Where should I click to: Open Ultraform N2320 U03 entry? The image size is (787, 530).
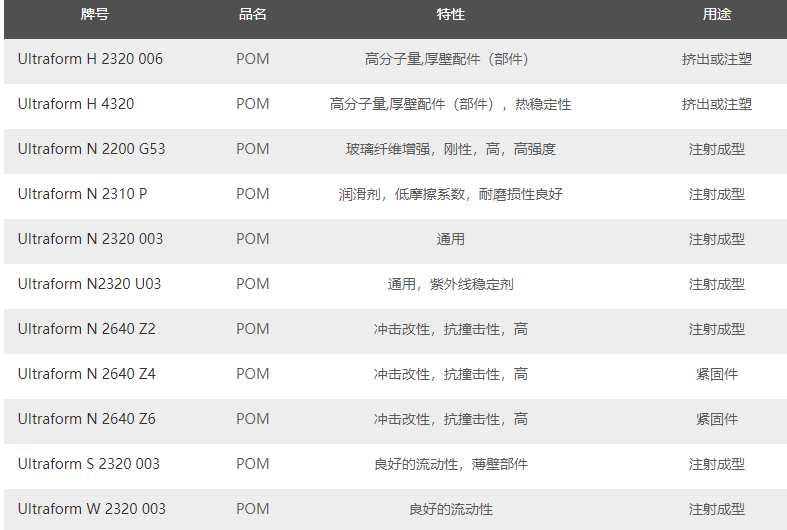[x=89, y=284]
